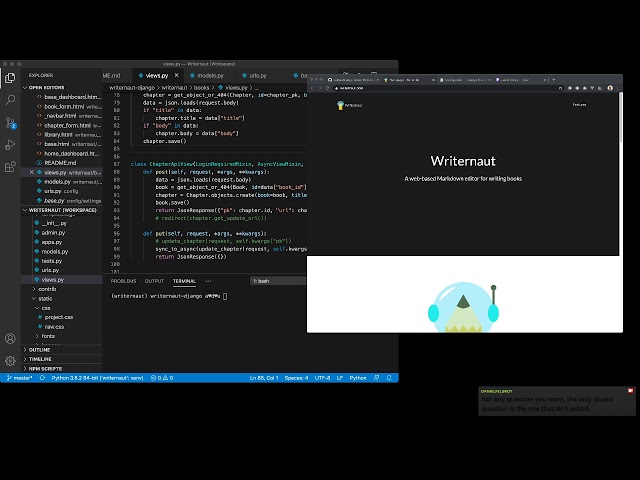Open the Problems panel tab
The height and width of the screenshot is (480, 640).
(x=123, y=281)
